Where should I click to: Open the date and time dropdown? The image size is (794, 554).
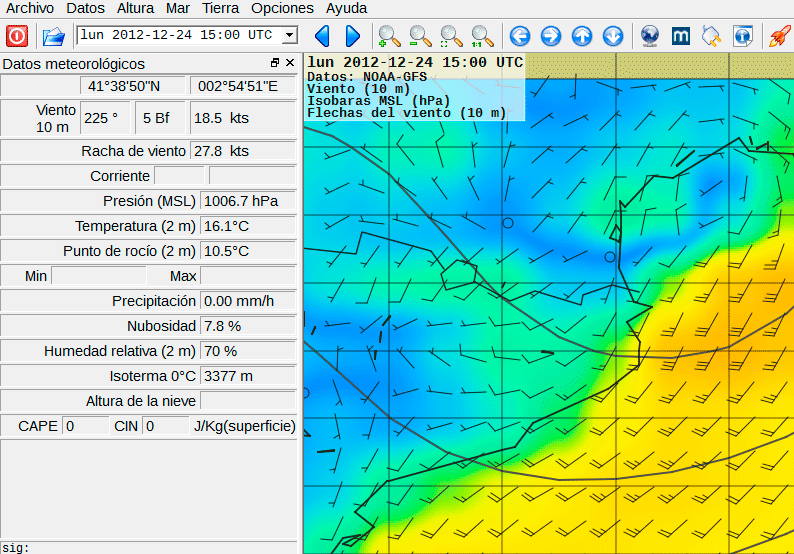(x=290, y=35)
